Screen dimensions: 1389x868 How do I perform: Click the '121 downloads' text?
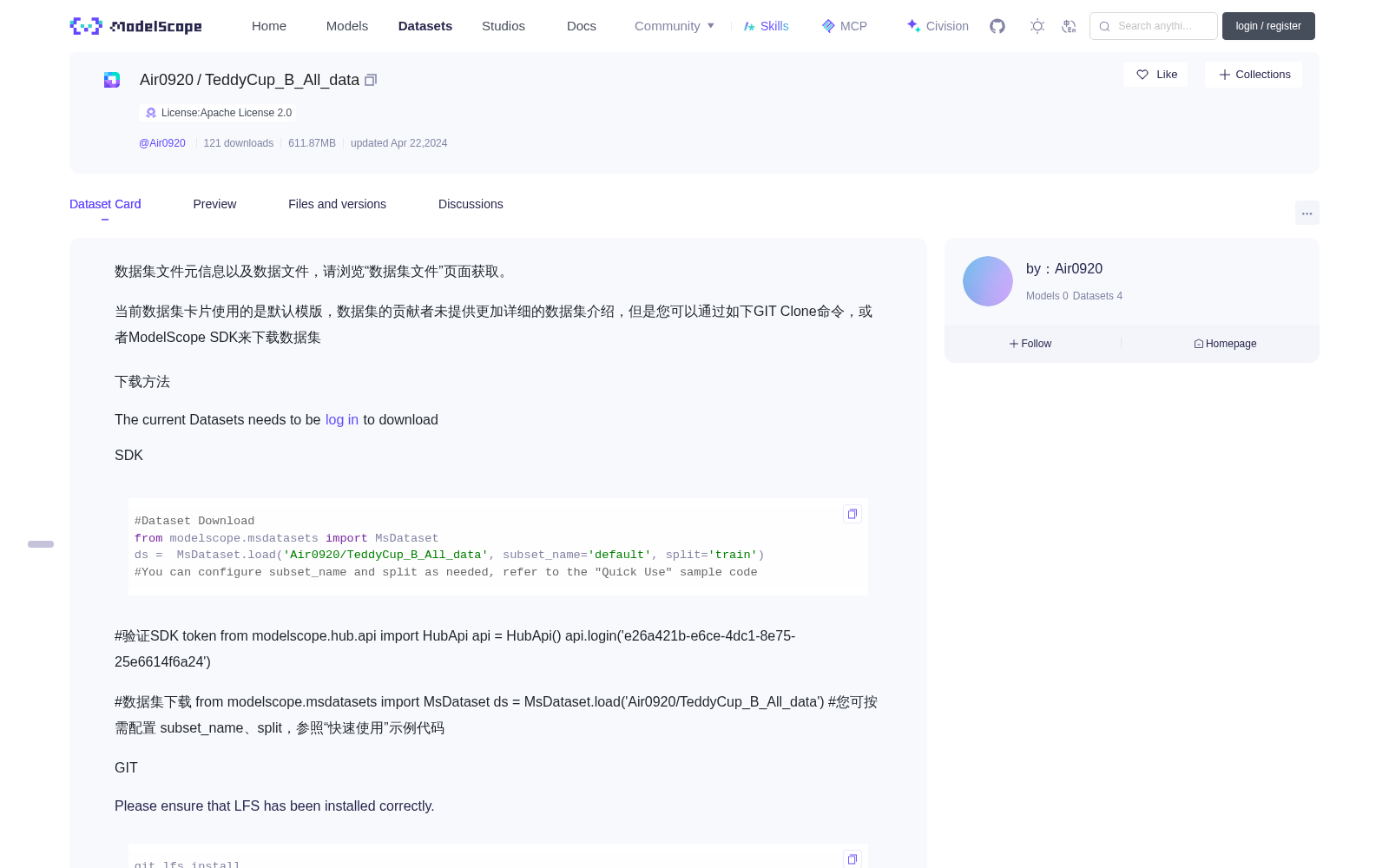[239, 143]
